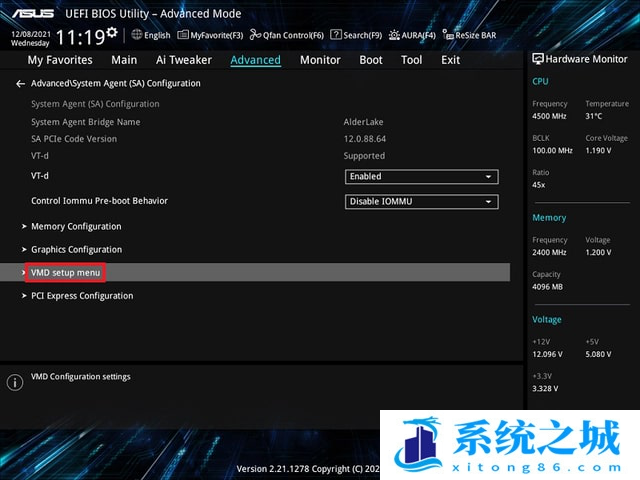The width and height of the screenshot is (640, 480).
Task: Expand PCI Express Configuration submenu
Action: click(x=82, y=296)
